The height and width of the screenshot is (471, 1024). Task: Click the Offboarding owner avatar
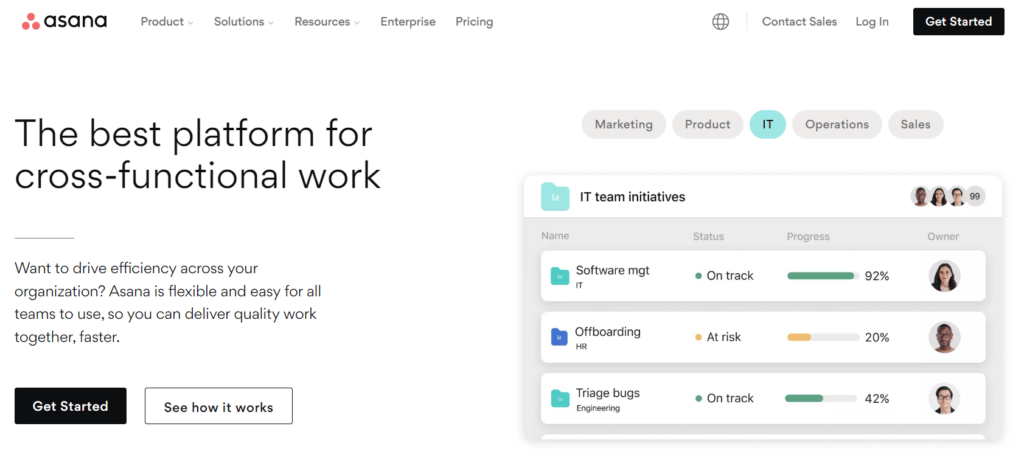(944, 337)
